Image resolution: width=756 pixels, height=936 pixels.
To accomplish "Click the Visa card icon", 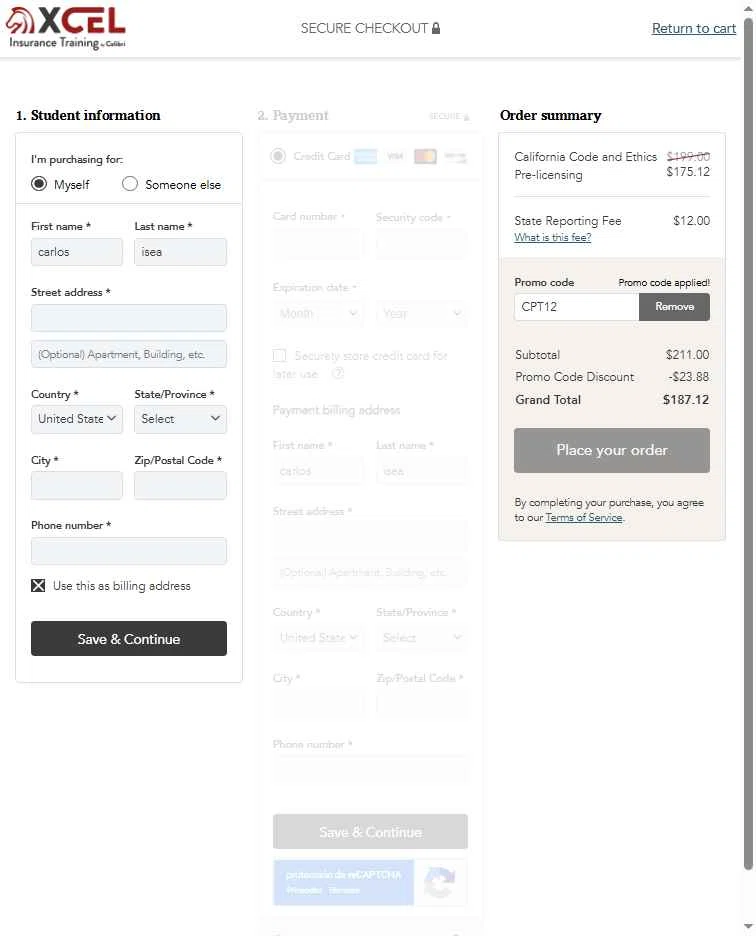I will (x=395, y=156).
